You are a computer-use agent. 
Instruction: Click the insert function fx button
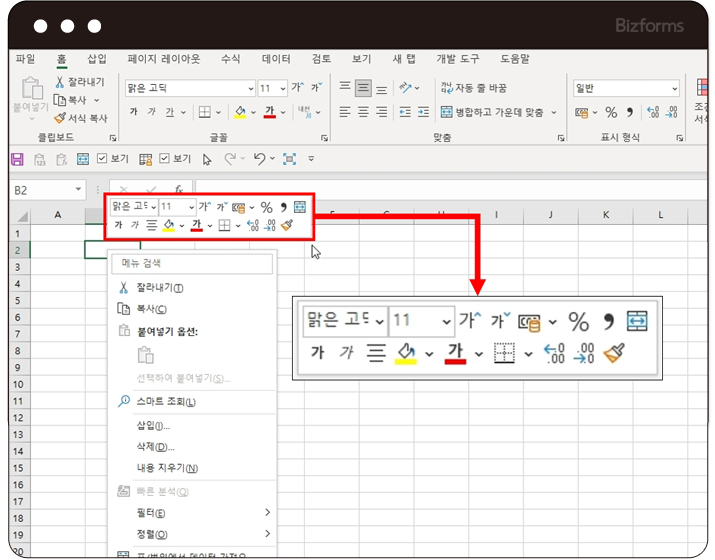point(179,188)
